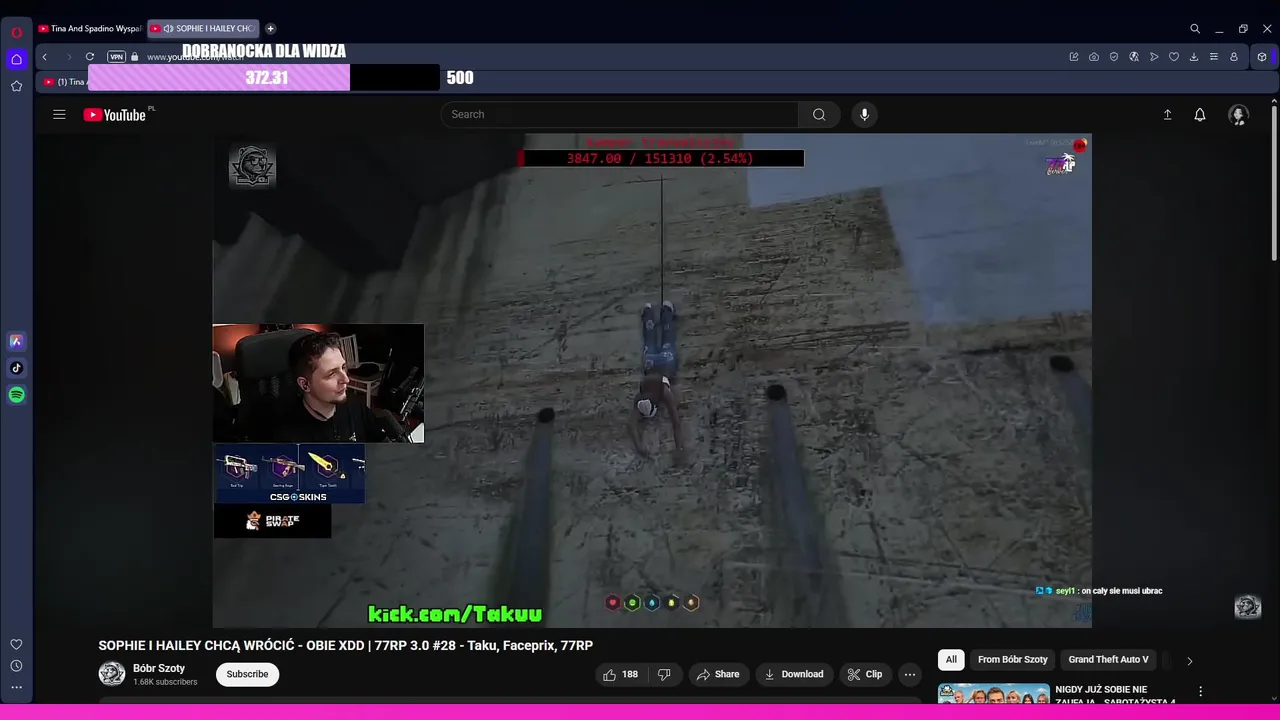This screenshot has width=1280, height=720.
Task: Open more actions three-dot menu
Action: [x=910, y=674]
